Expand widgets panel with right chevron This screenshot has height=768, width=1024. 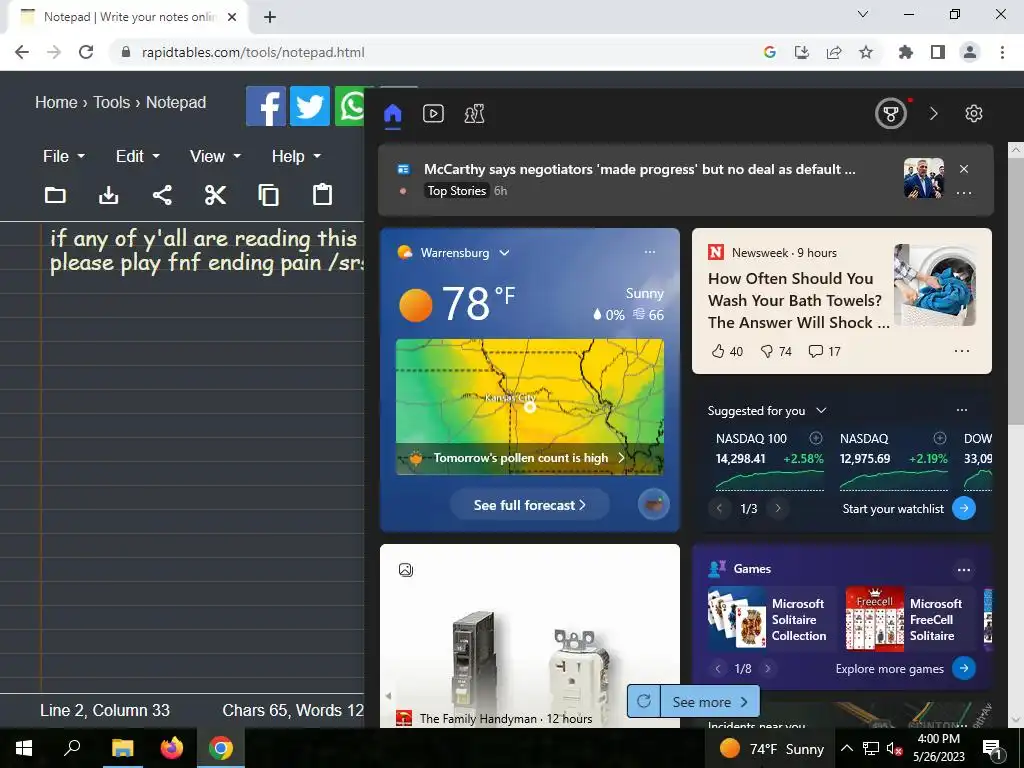934,114
